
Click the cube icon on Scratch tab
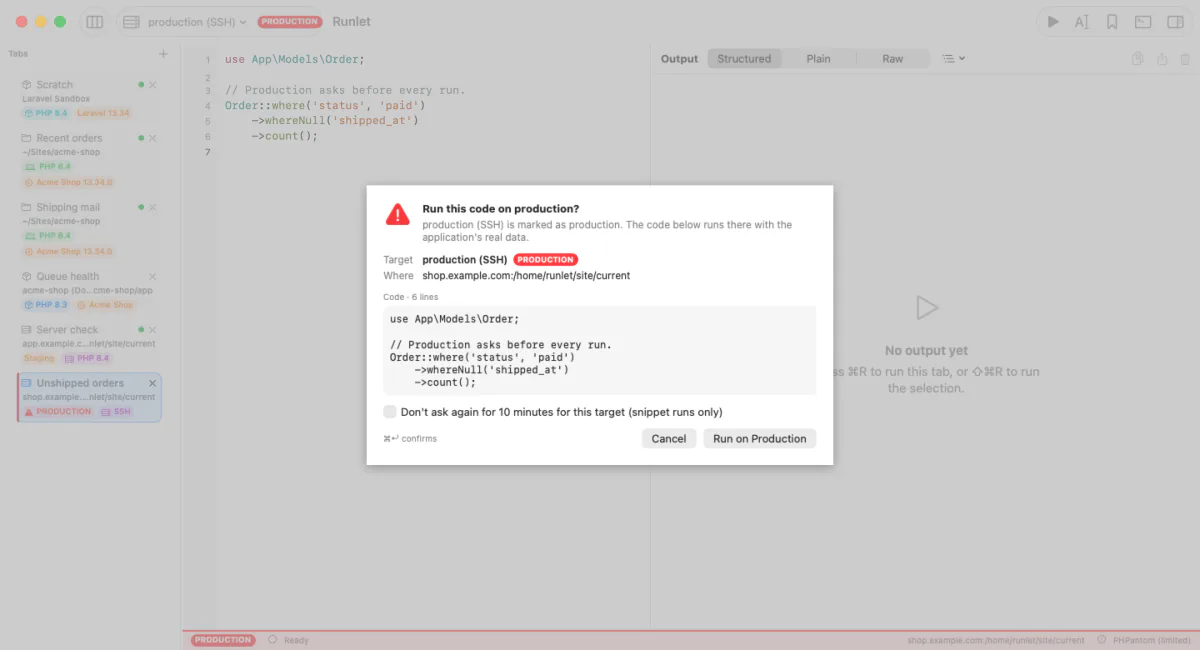coord(28,85)
